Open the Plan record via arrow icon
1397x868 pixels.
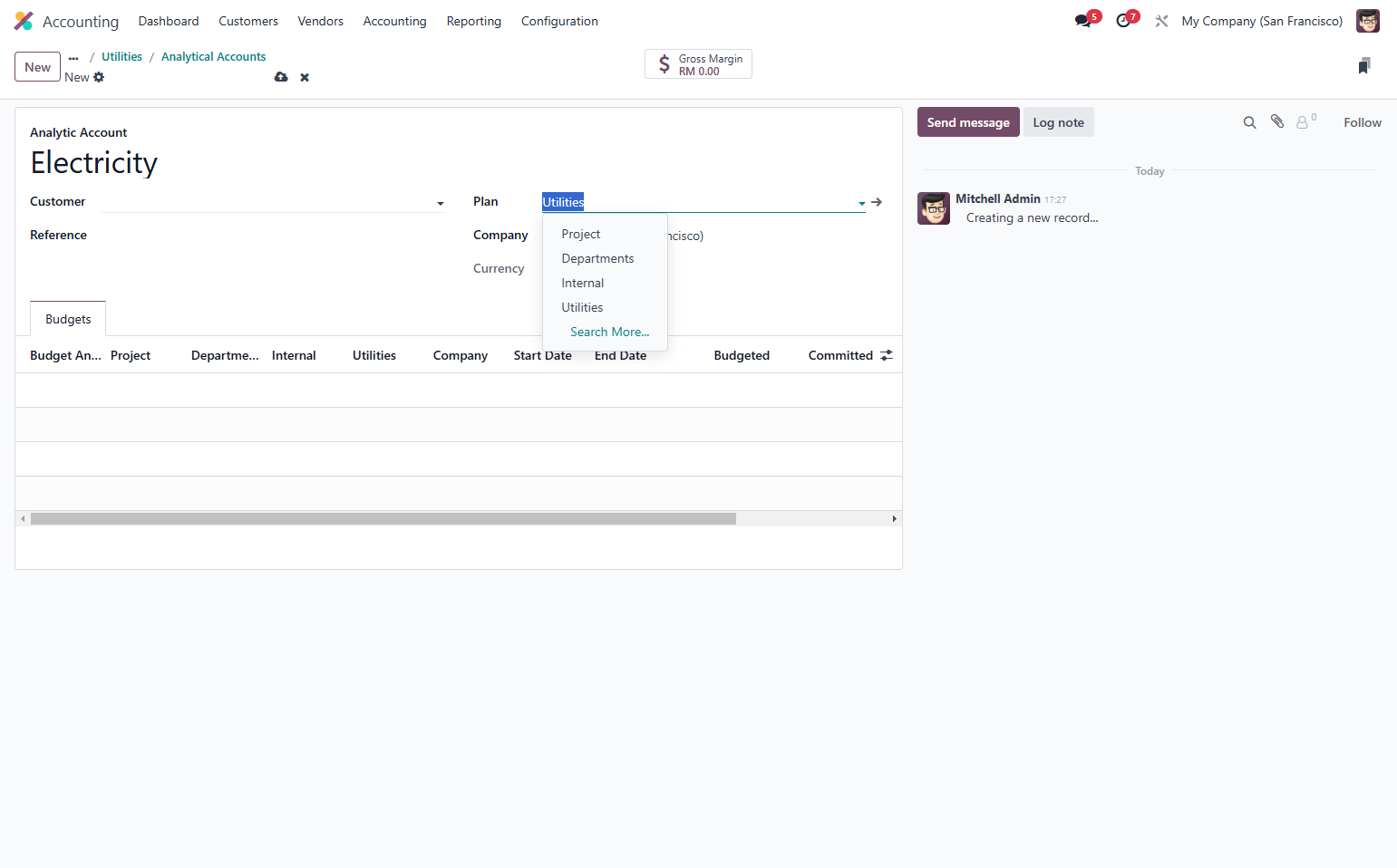(877, 202)
